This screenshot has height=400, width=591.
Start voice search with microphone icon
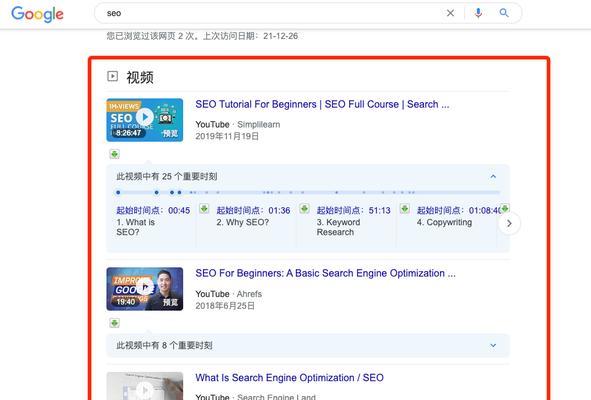coord(478,13)
